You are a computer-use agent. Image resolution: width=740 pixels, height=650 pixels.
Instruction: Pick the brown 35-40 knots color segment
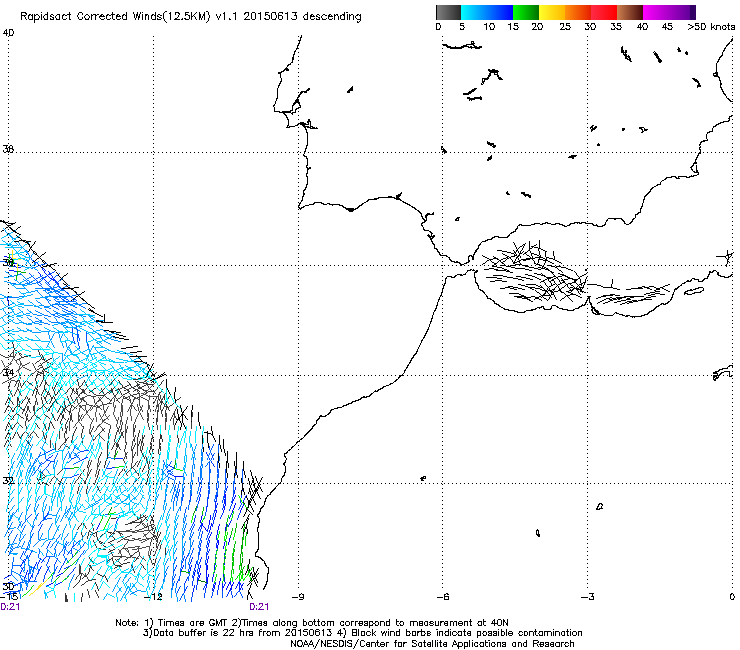630,12
